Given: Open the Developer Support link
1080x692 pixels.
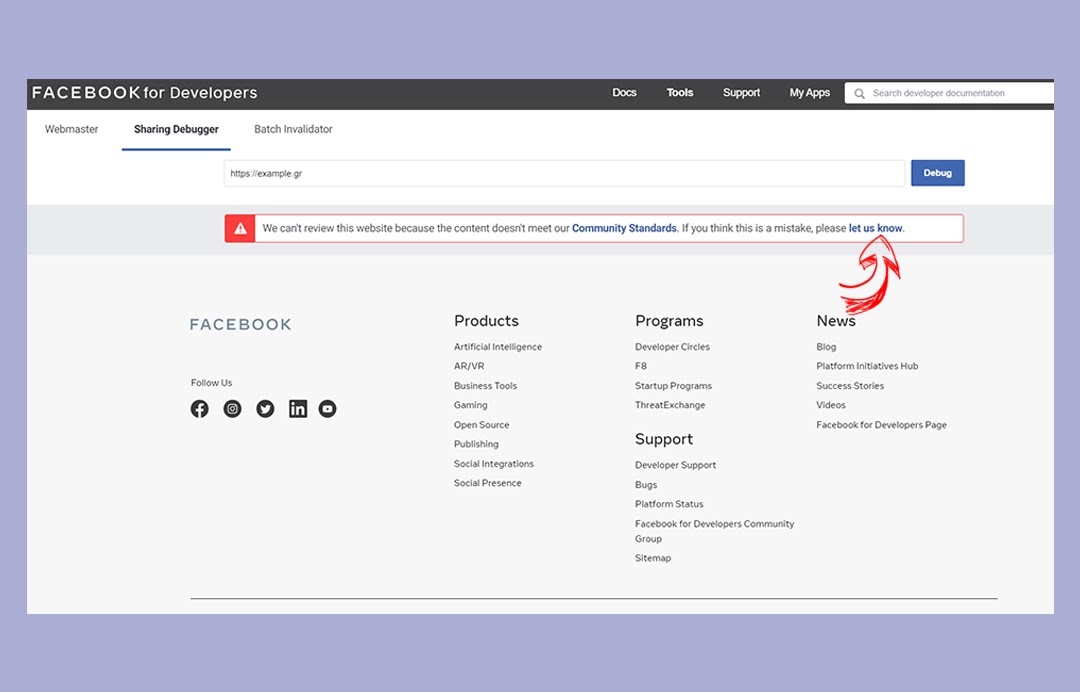Looking at the screenshot, I should click(675, 465).
